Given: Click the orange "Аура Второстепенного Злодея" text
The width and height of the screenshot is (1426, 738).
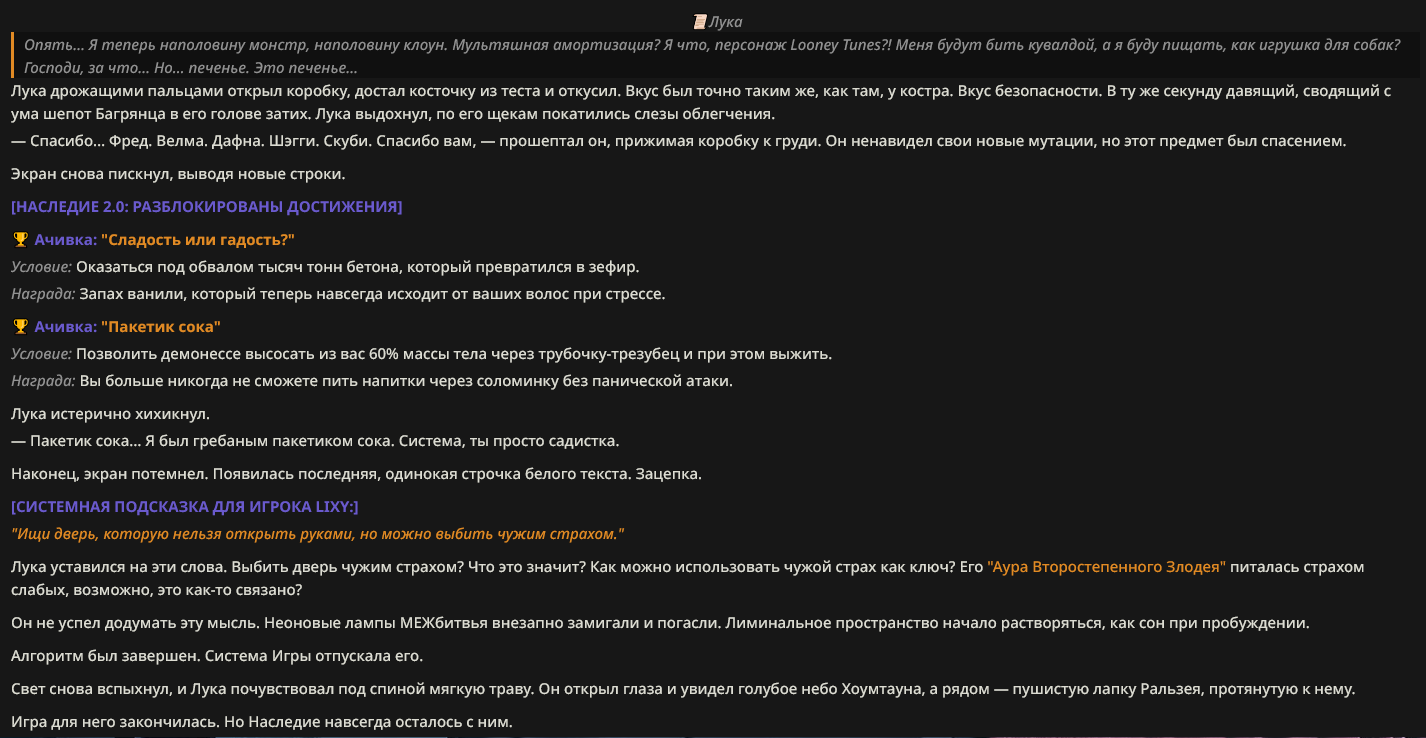Looking at the screenshot, I should point(1107,567).
